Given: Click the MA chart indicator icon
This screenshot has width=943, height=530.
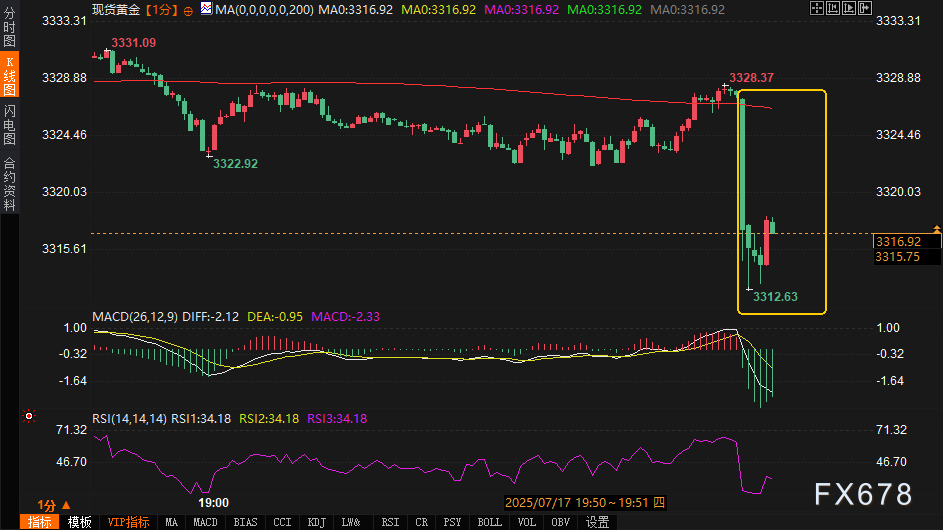Looking at the screenshot, I should (x=206, y=9).
